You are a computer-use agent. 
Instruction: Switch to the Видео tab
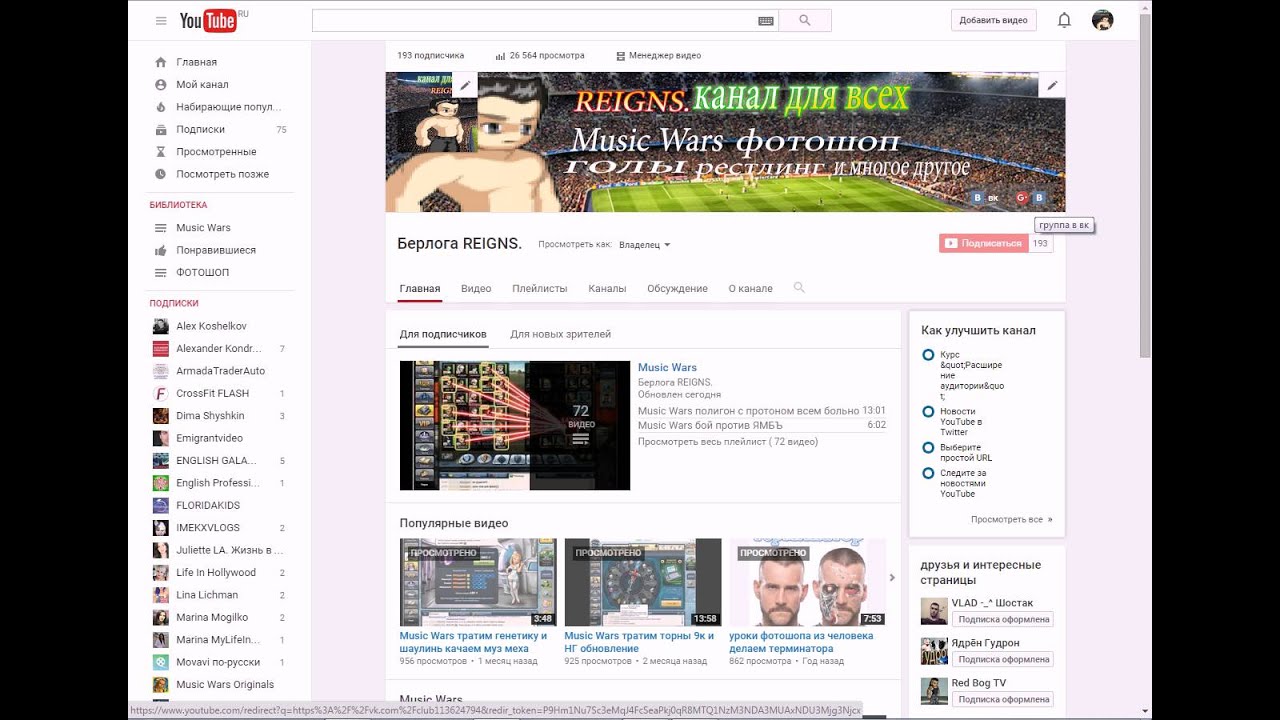point(476,288)
